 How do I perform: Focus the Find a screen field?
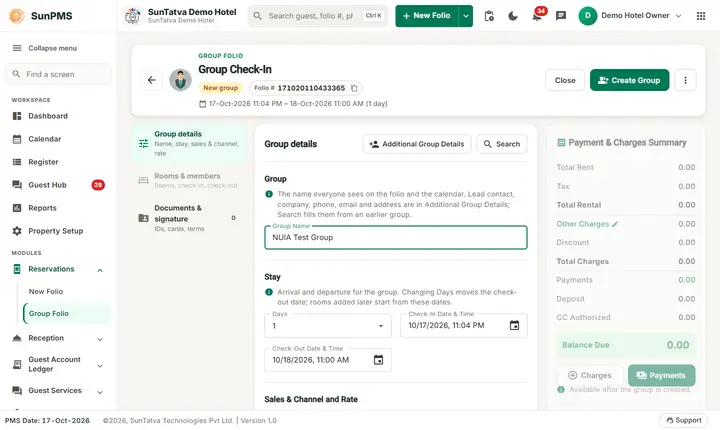pyautogui.click(x=58, y=74)
